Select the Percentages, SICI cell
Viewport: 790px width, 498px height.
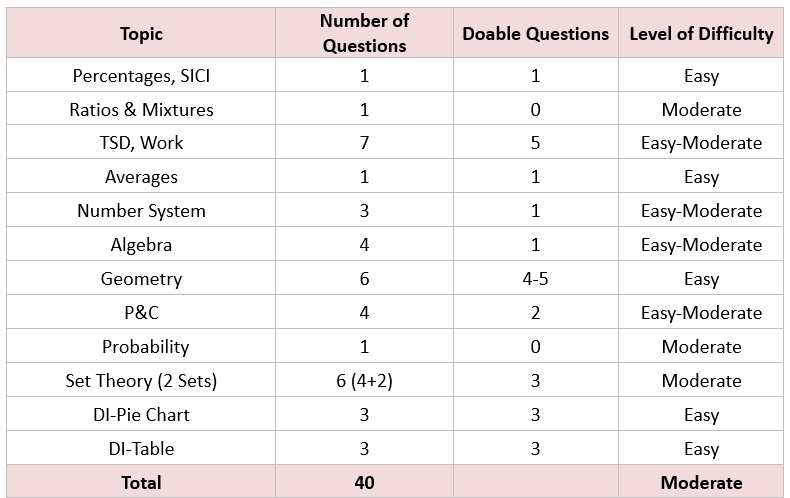pos(141,75)
